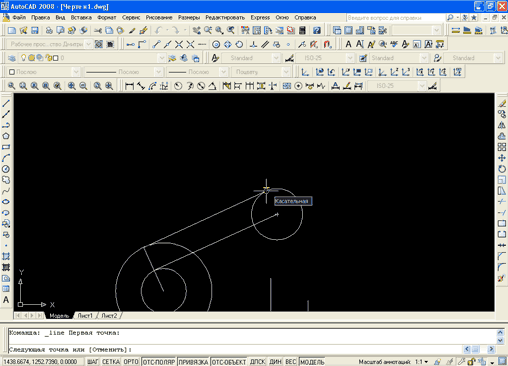The height and width of the screenshot is (366, 508).
Task: Toggle ОТС-ПОЛЯР polar tracking
Action: click(x=159, y=362)
